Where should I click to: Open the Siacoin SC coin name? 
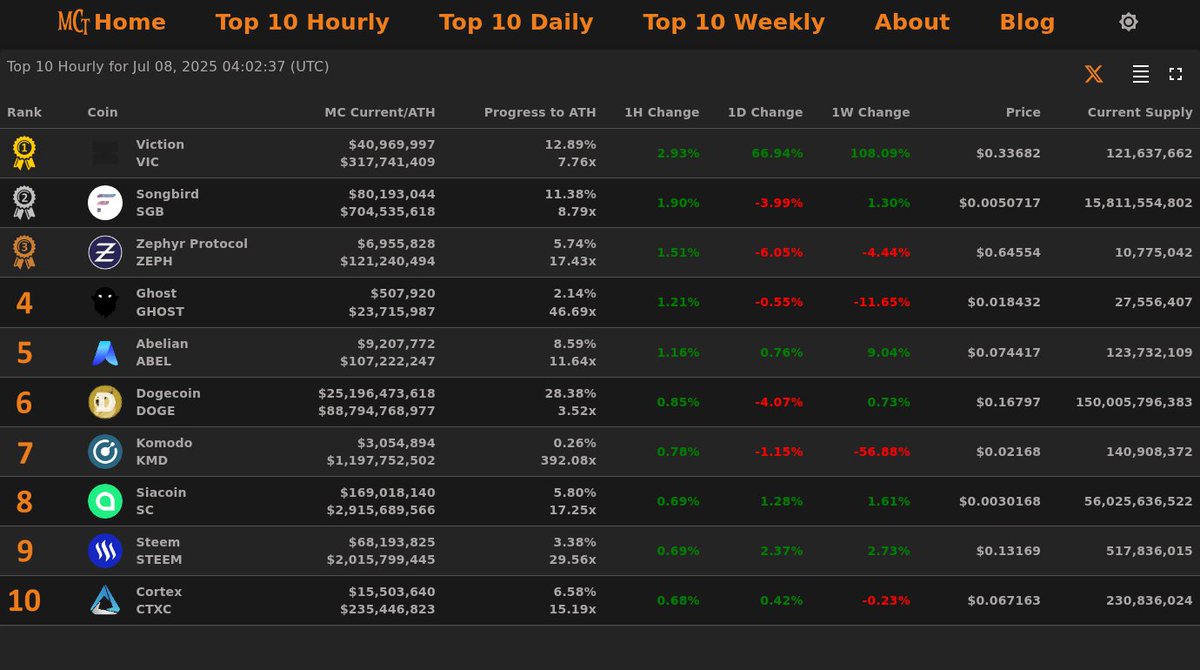(161, 501)
